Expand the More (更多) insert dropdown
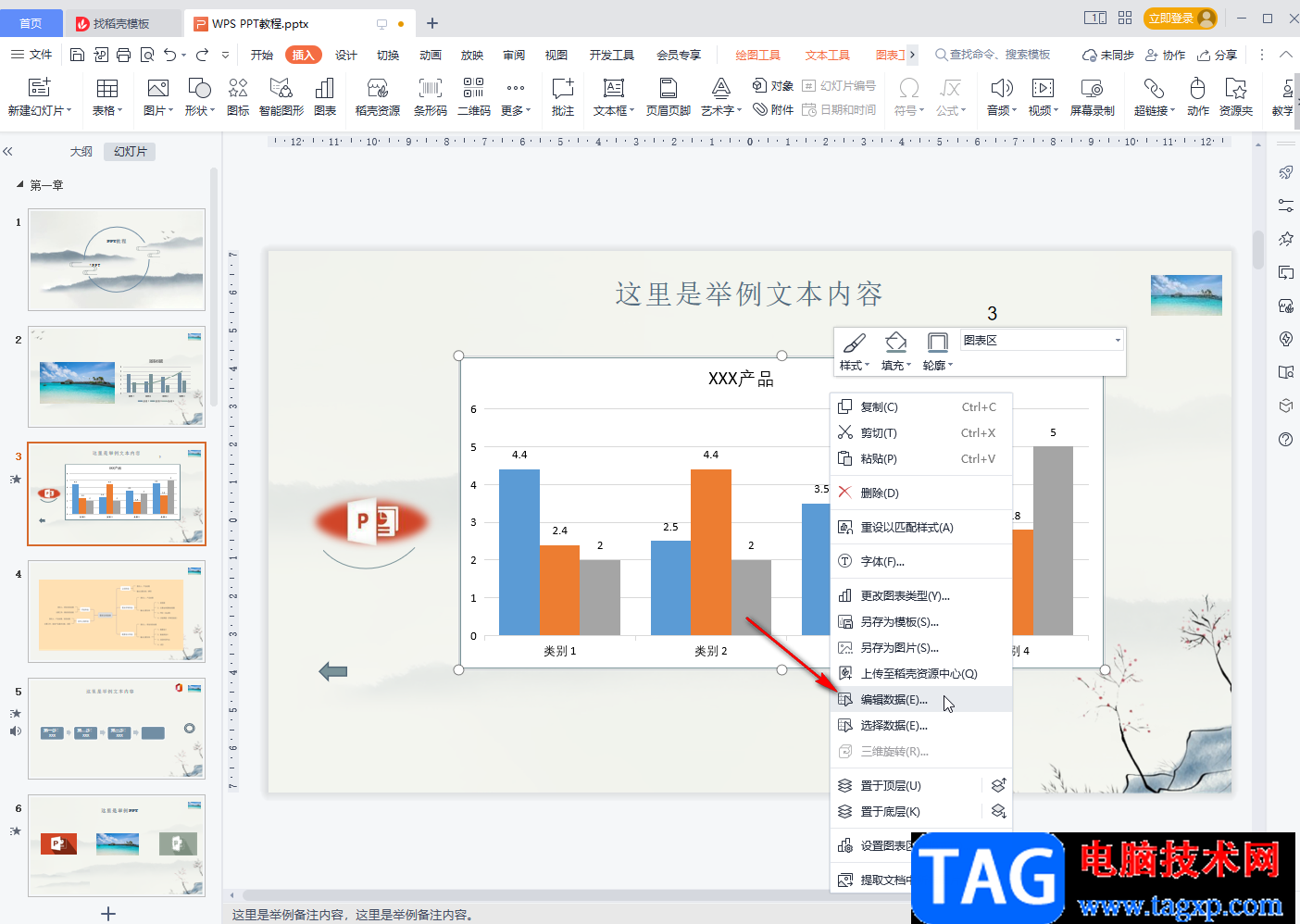This screenshot has width=1300, height=924. pyautogui.click(x=516, y=96)
